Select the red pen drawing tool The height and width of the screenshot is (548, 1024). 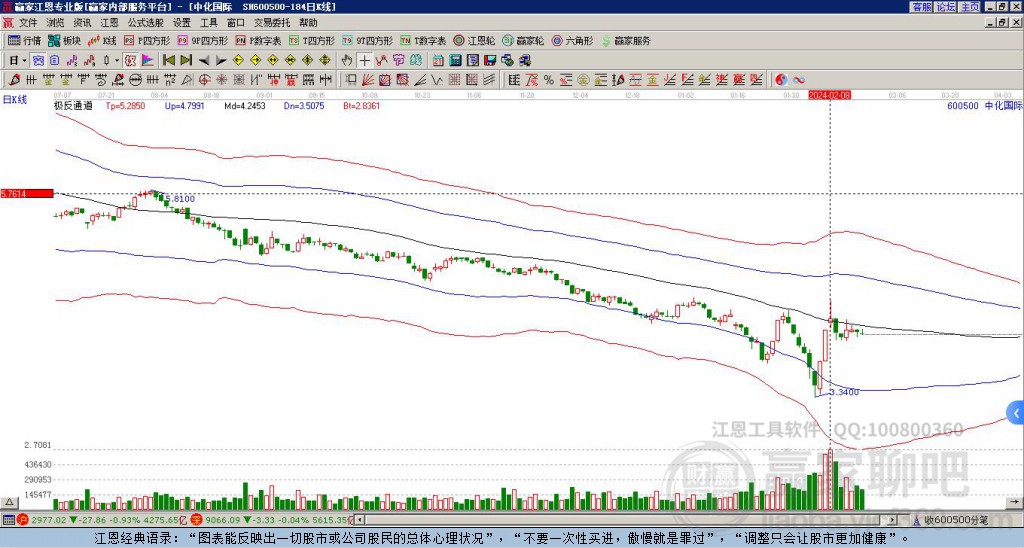[x=13, y=80]
